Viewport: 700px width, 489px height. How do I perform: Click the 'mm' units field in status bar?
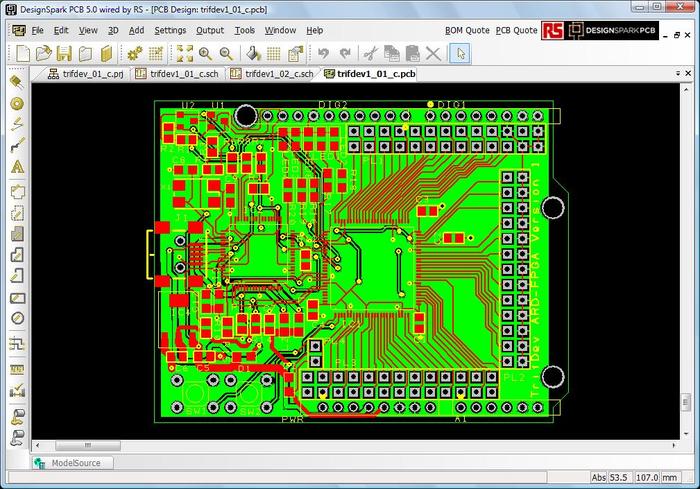coord(670,477)
